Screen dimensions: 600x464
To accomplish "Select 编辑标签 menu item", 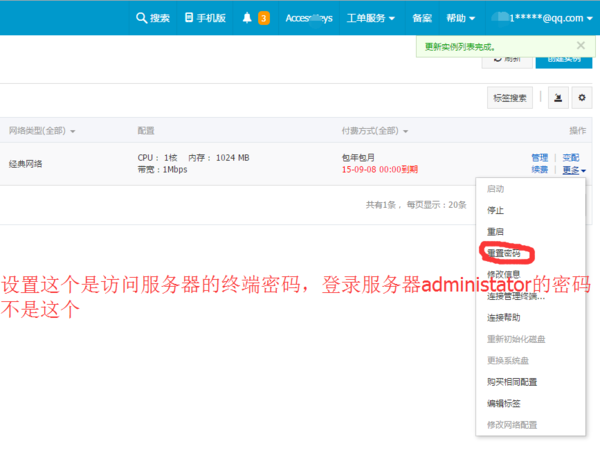I will pos(503,403).
